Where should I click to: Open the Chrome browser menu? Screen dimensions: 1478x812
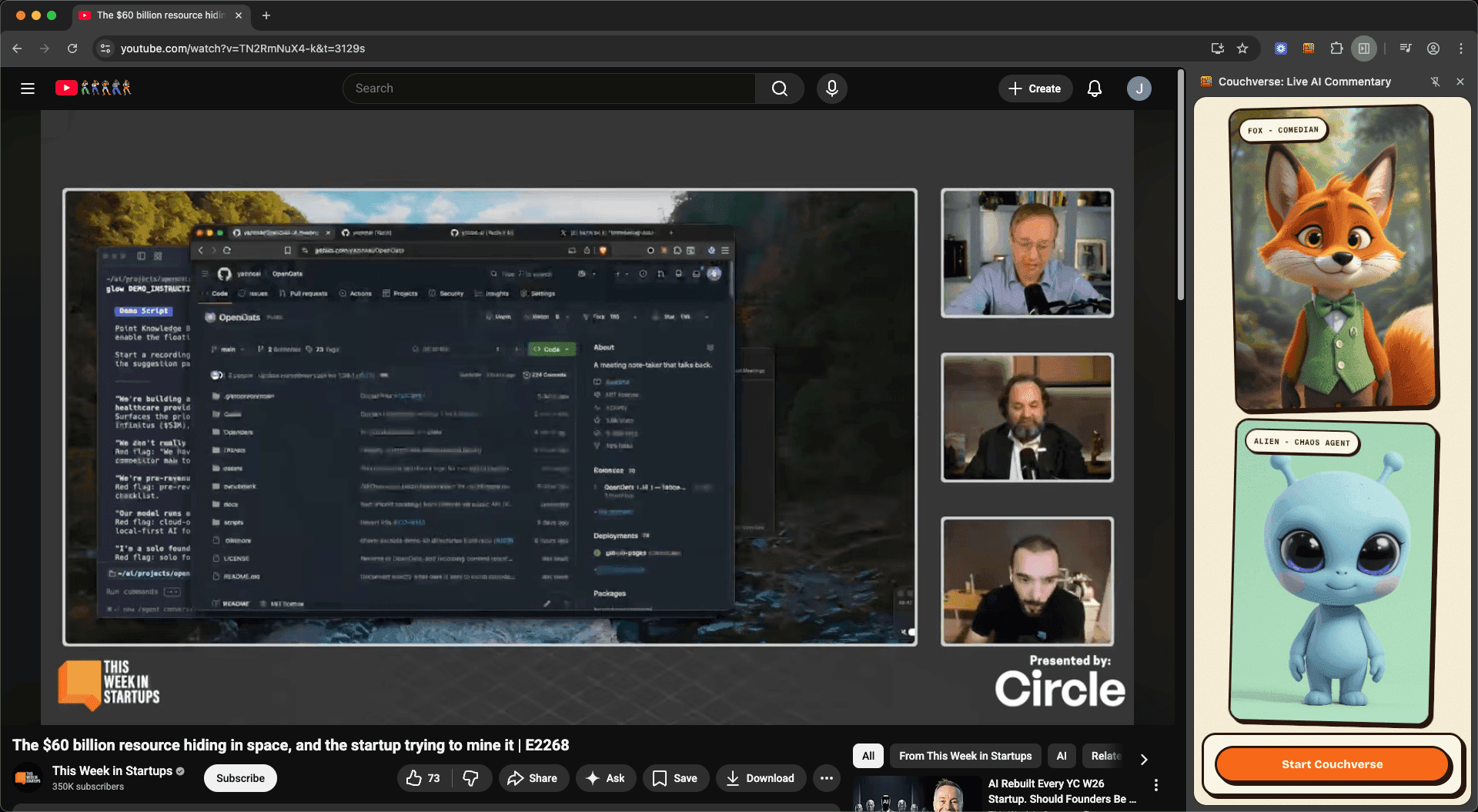[x=1462, y=48]
